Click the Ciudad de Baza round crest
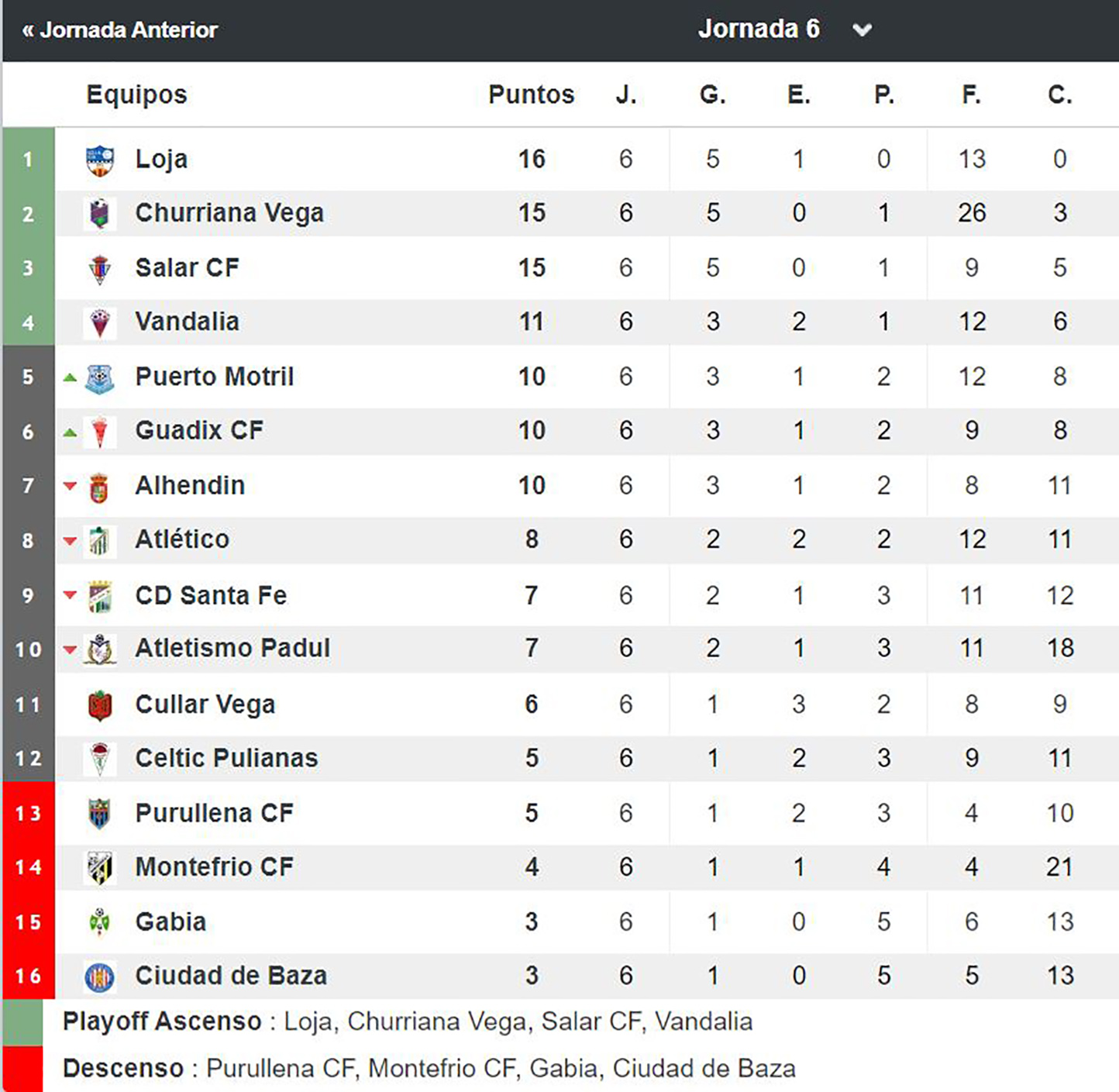 100,977
